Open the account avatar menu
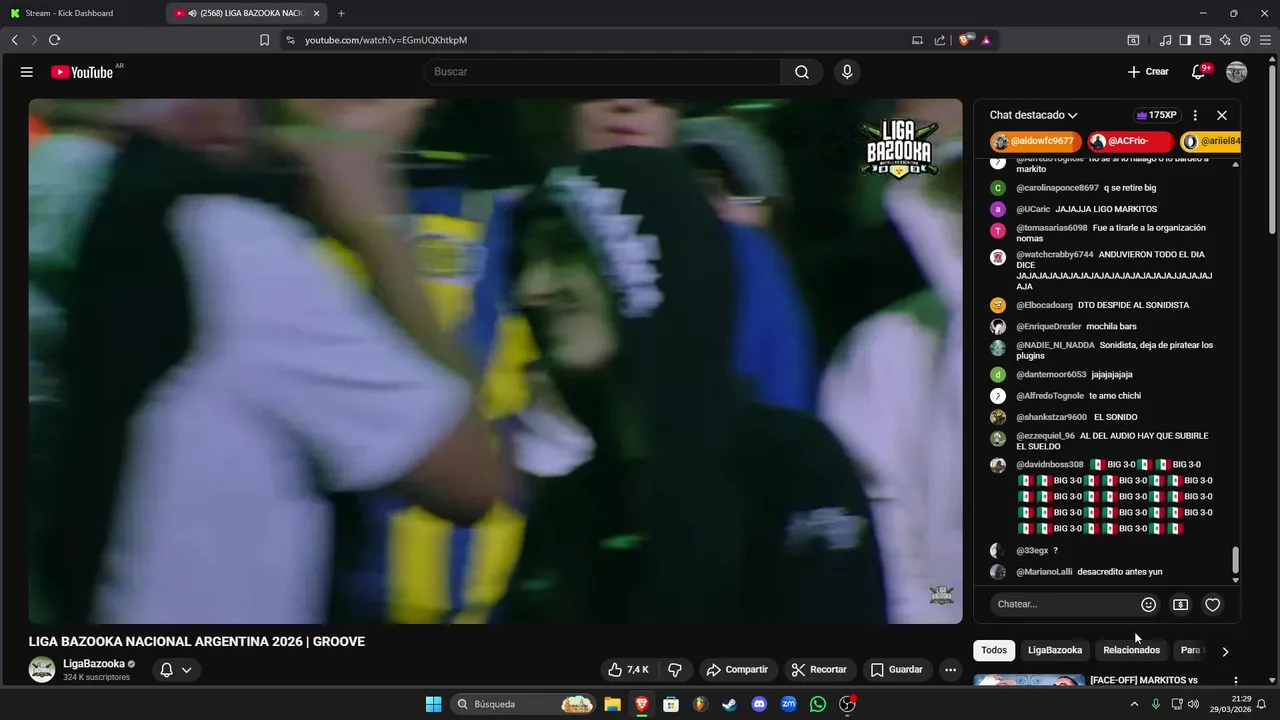This screenshot has height=720, width=1280. [1237, 72]
